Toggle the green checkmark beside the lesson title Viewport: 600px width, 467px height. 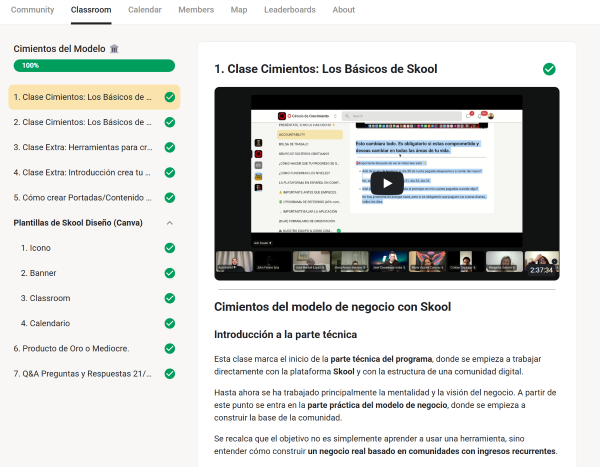(x=549, y=69)
